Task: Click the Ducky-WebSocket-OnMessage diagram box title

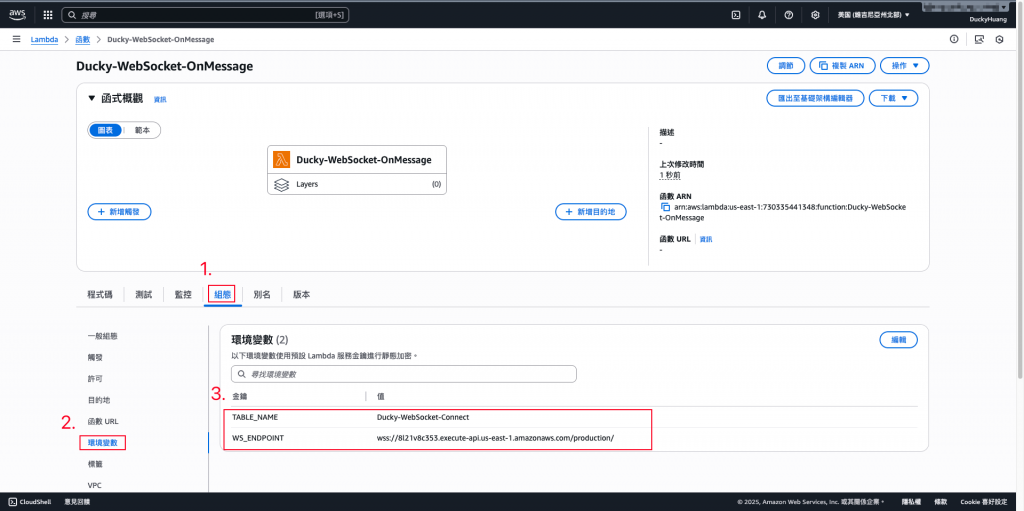Action: [364, 159]
